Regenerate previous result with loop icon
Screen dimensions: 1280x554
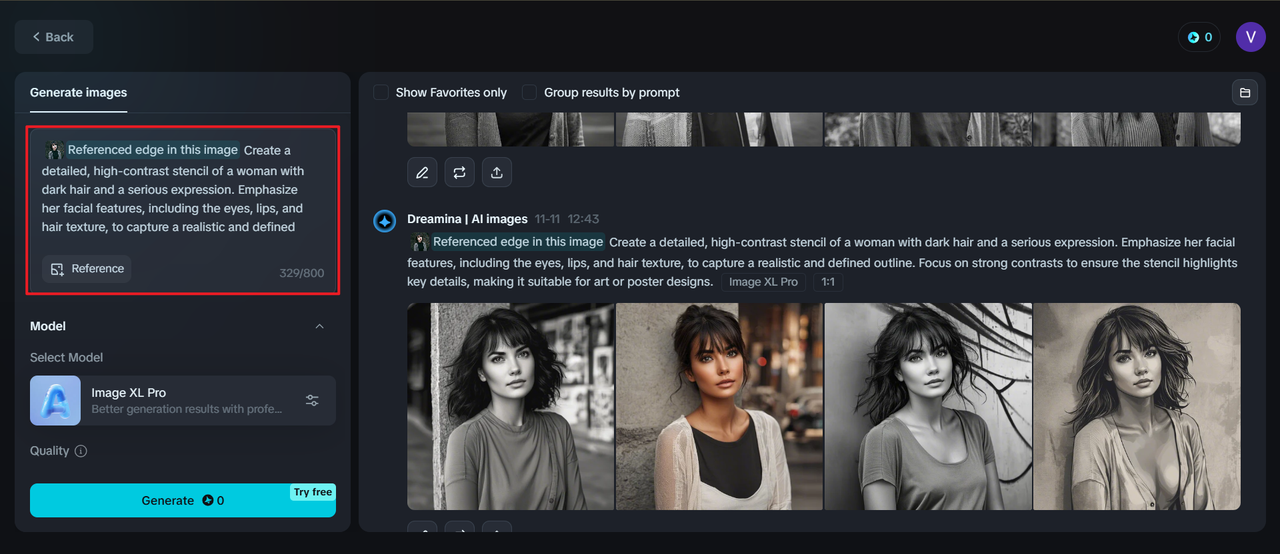click(459, 172)
